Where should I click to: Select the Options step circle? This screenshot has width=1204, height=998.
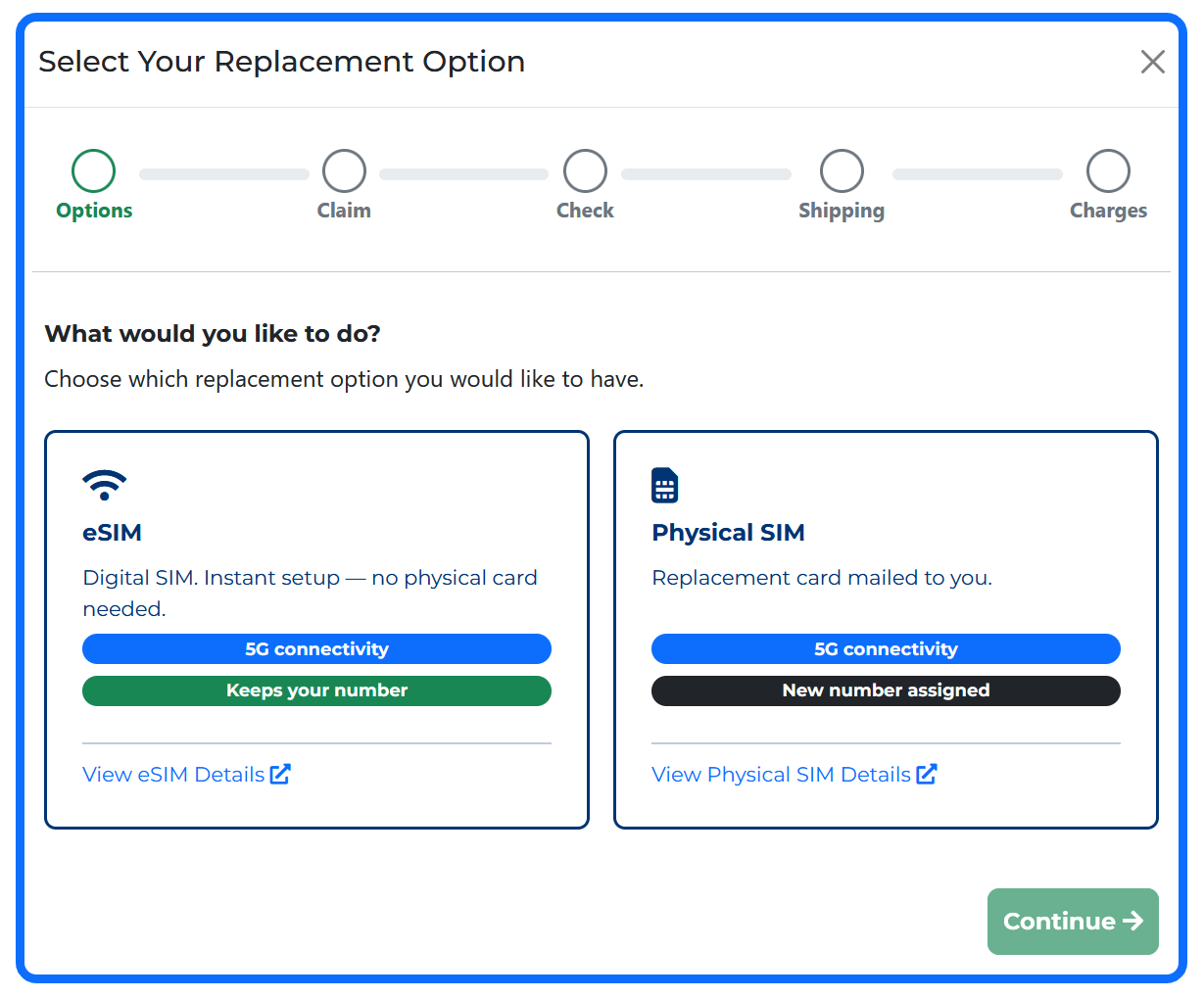93,170
